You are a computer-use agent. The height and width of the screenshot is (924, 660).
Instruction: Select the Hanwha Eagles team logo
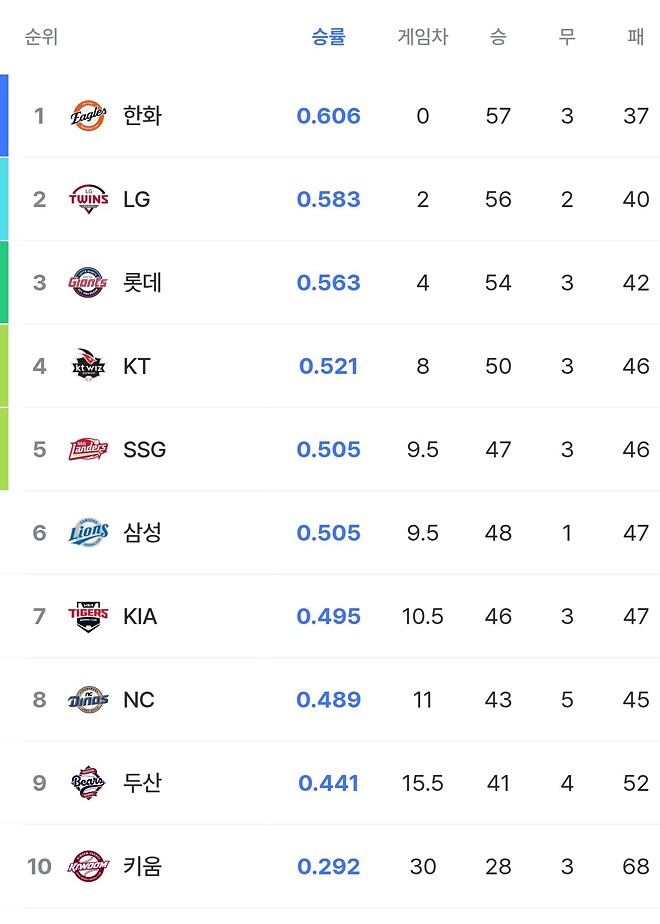(90, 115)
